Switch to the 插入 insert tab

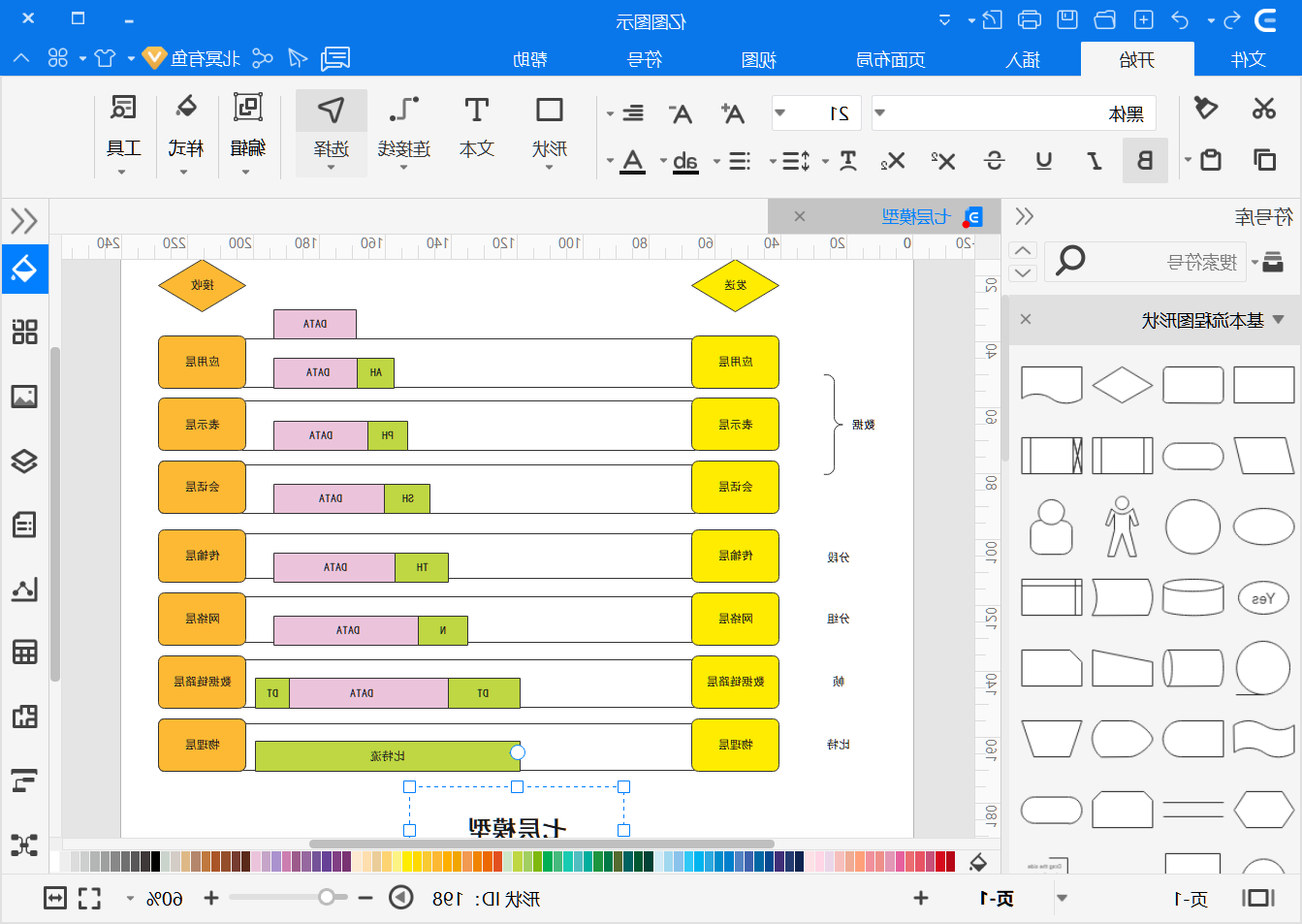(1022, 59)
